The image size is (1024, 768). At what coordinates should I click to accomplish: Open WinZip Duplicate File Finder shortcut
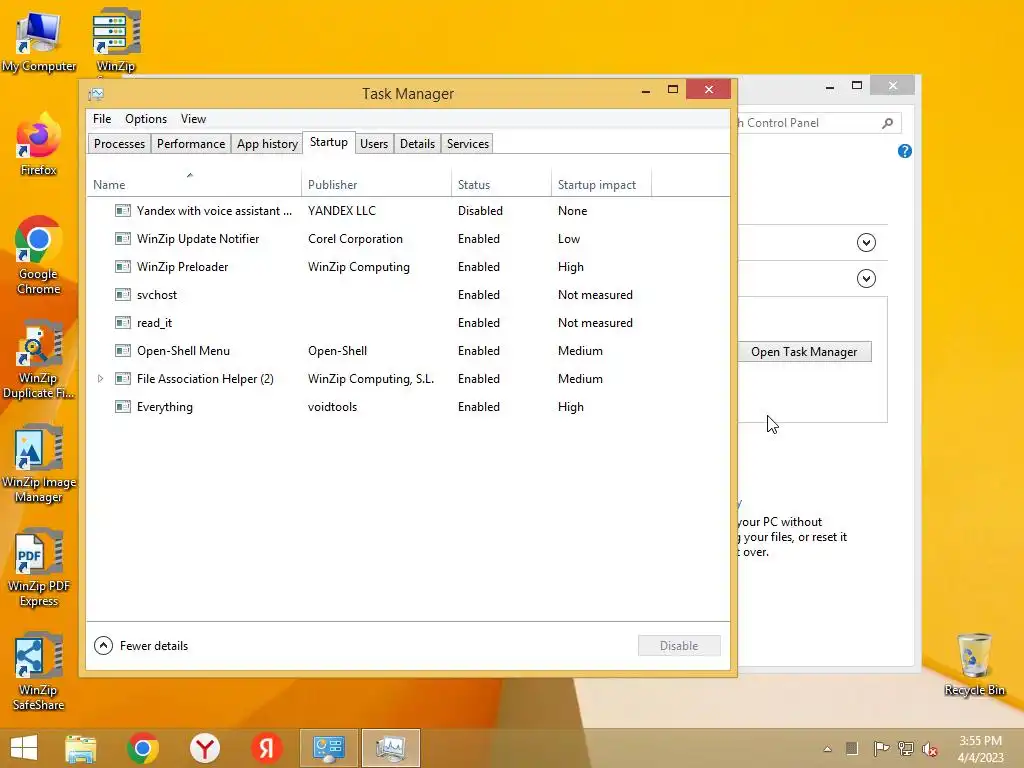(39, 359)
